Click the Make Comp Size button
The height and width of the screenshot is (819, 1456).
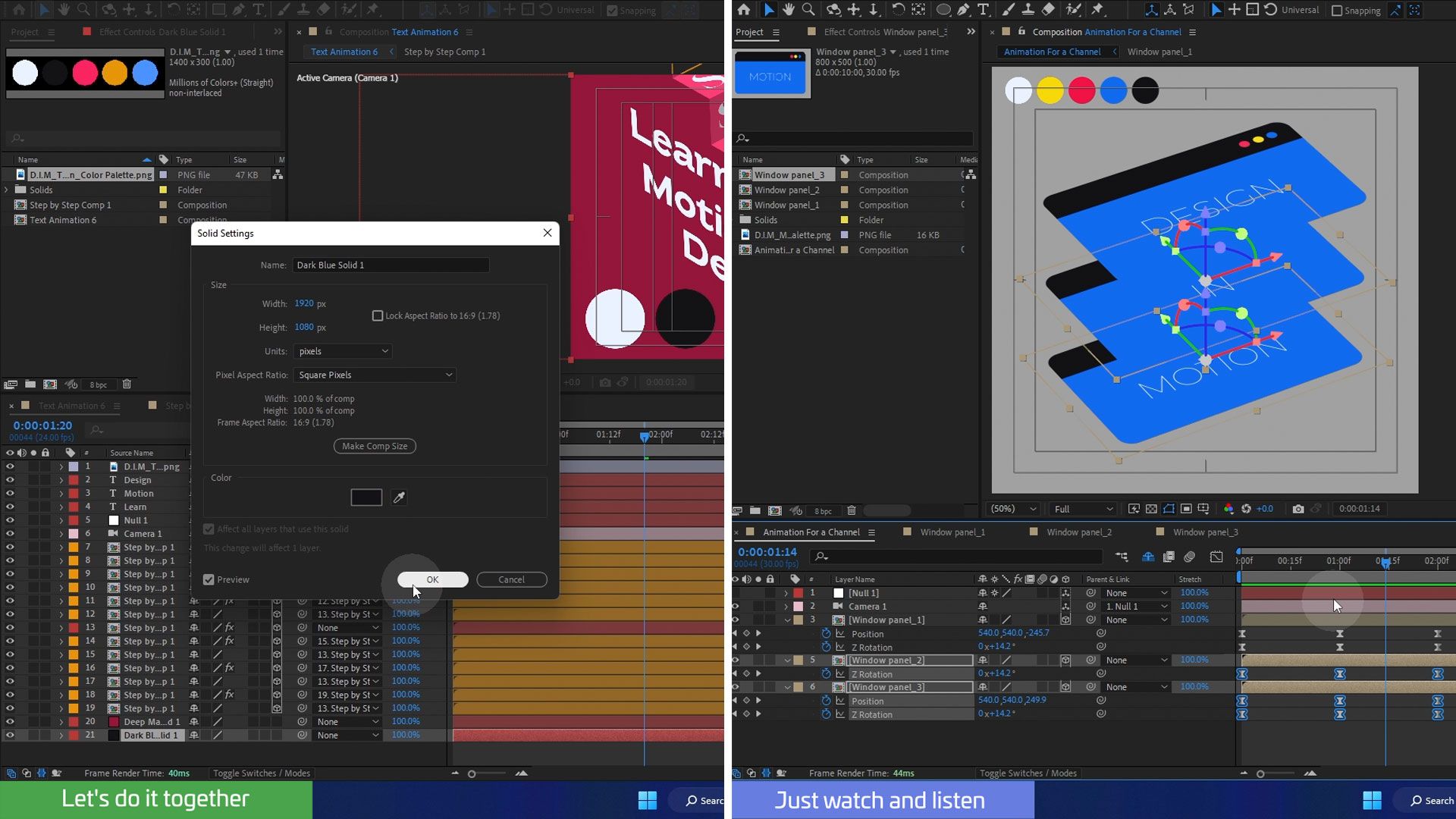point(375,446)
